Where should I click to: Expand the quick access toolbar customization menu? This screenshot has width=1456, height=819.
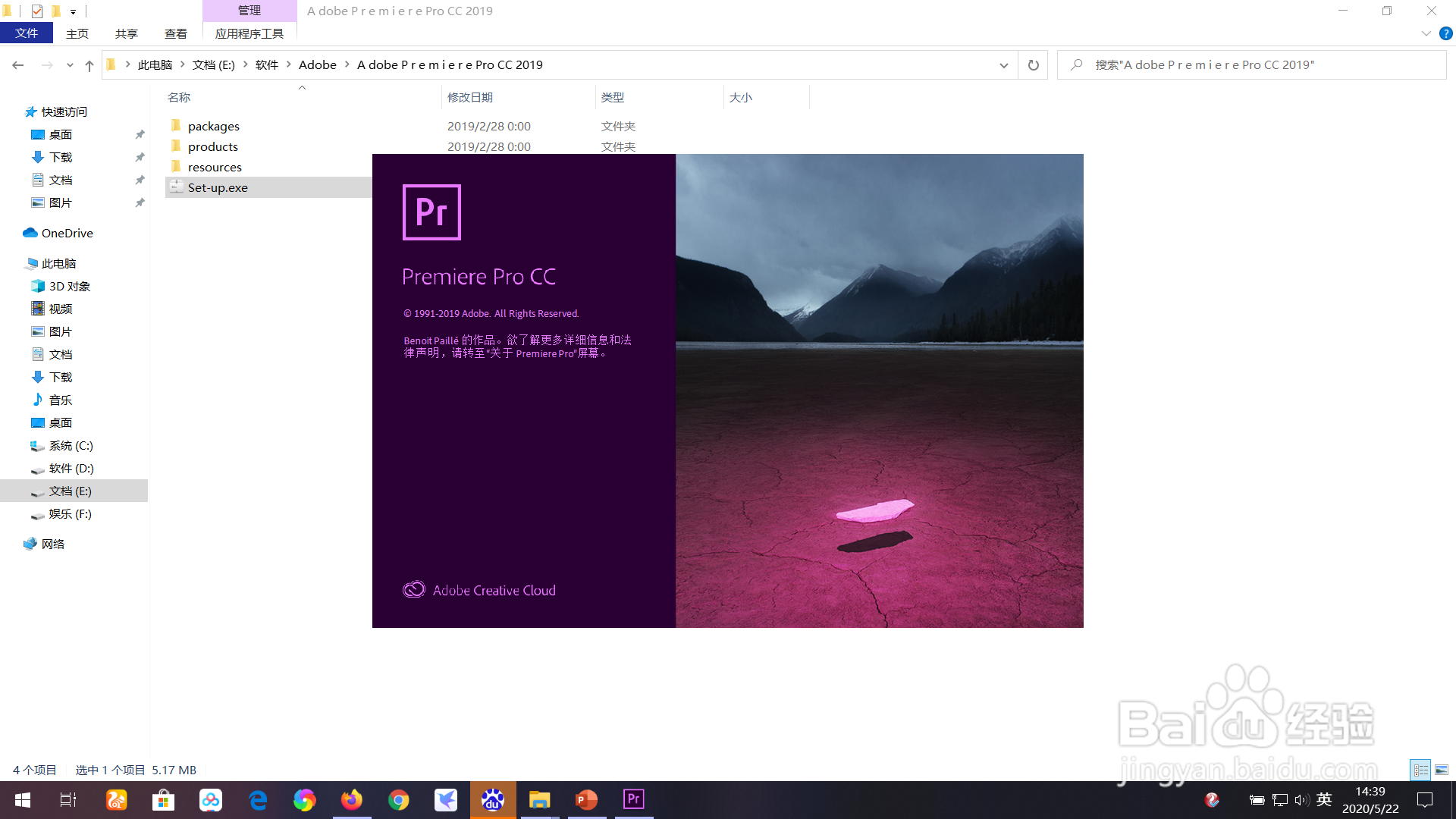pos(73,11)
